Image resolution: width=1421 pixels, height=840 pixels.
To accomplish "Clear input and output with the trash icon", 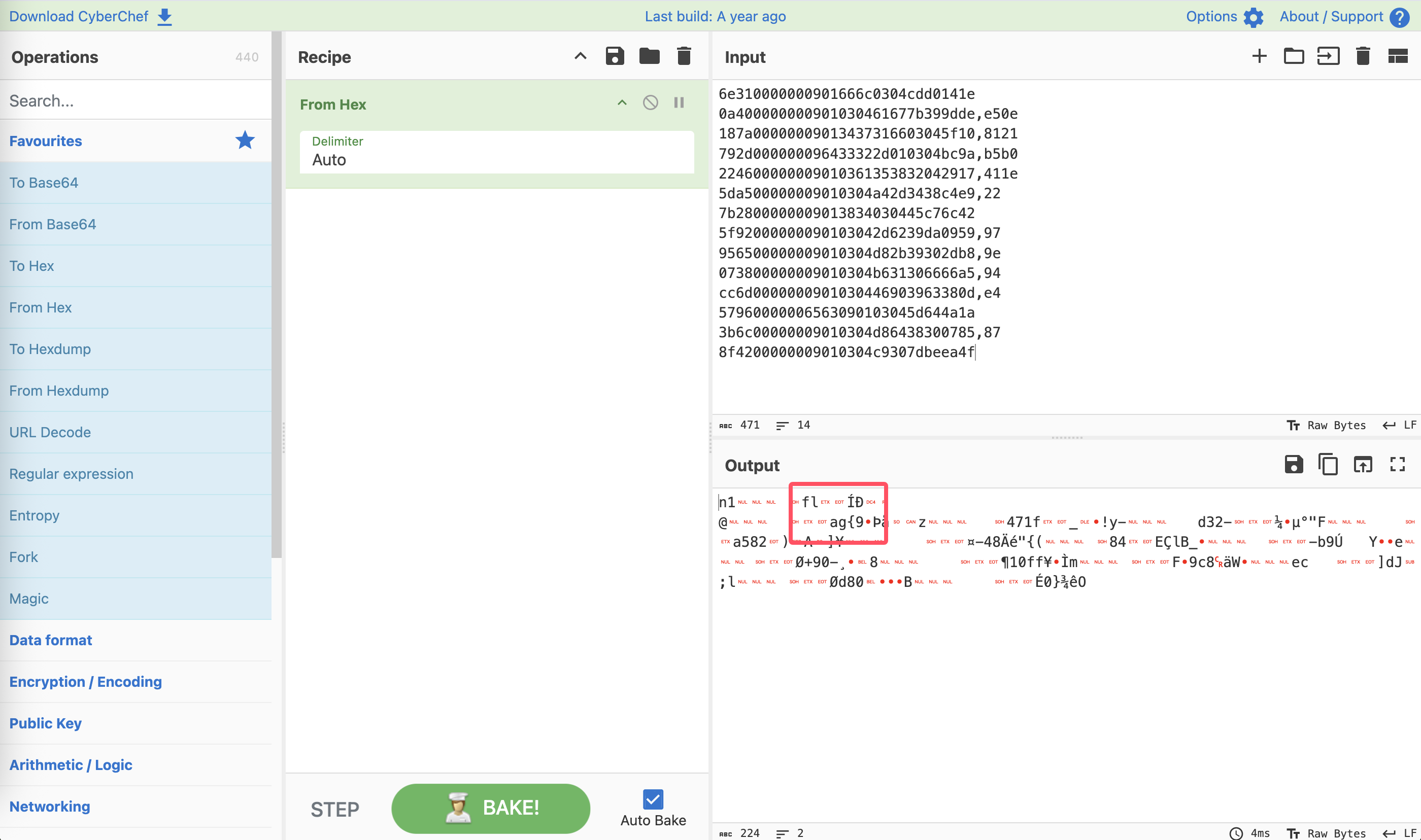I will click(x=1363, y=56).
